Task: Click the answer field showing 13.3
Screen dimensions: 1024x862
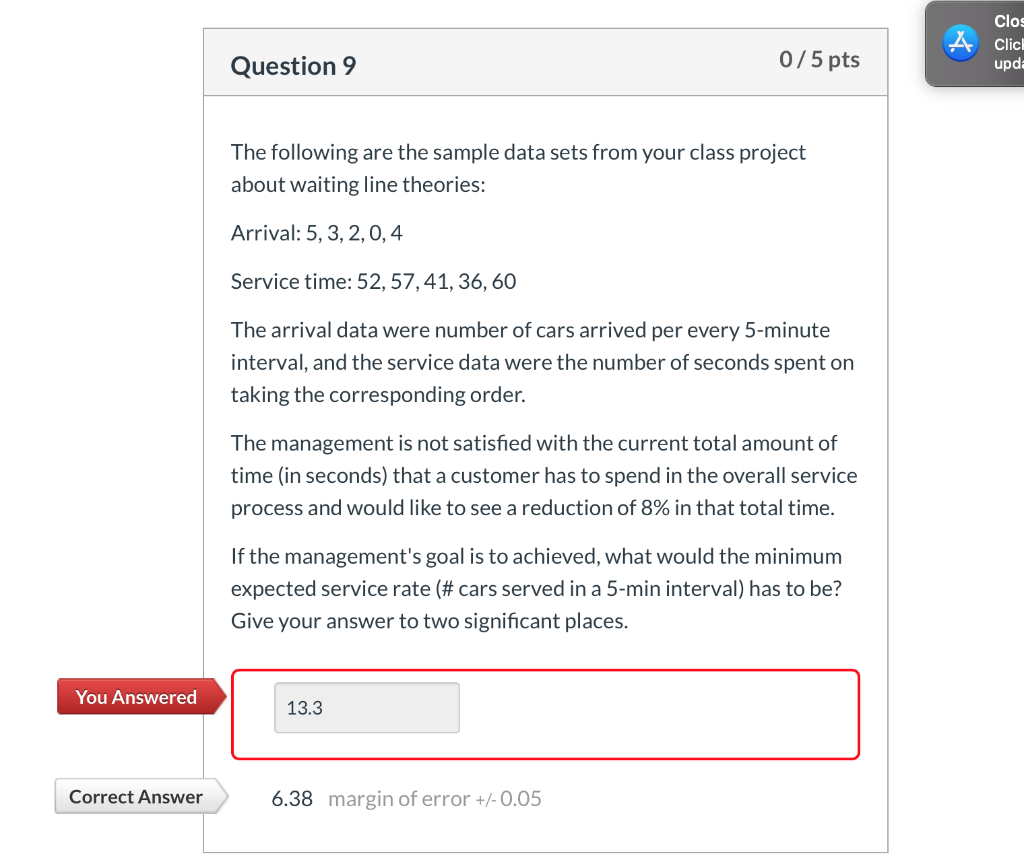Action: pyautogui.click(x=366, y=708)
